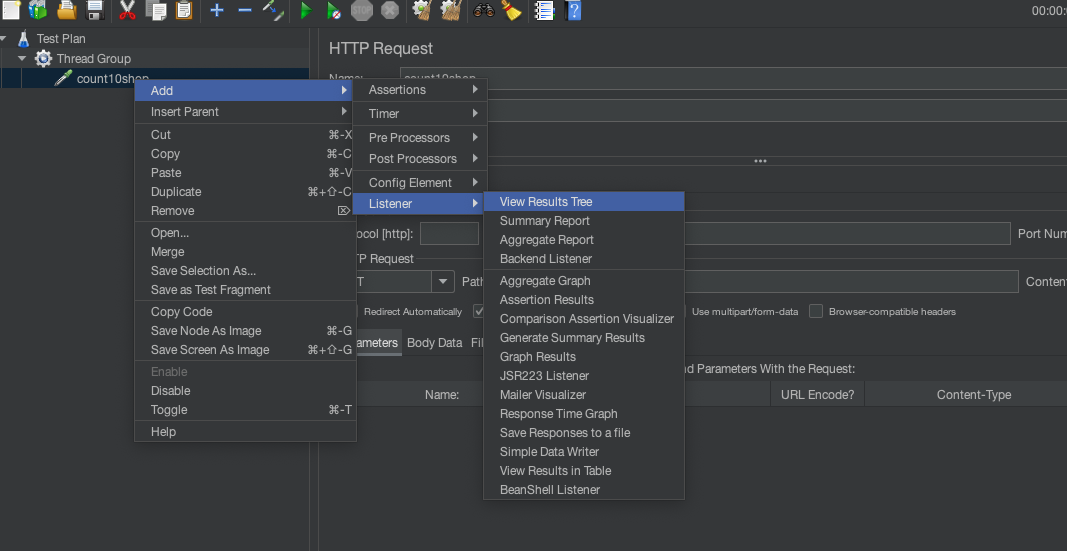Choose Graph Results listener
This screenshot has height=551, width=1067.
pos(584,356)
